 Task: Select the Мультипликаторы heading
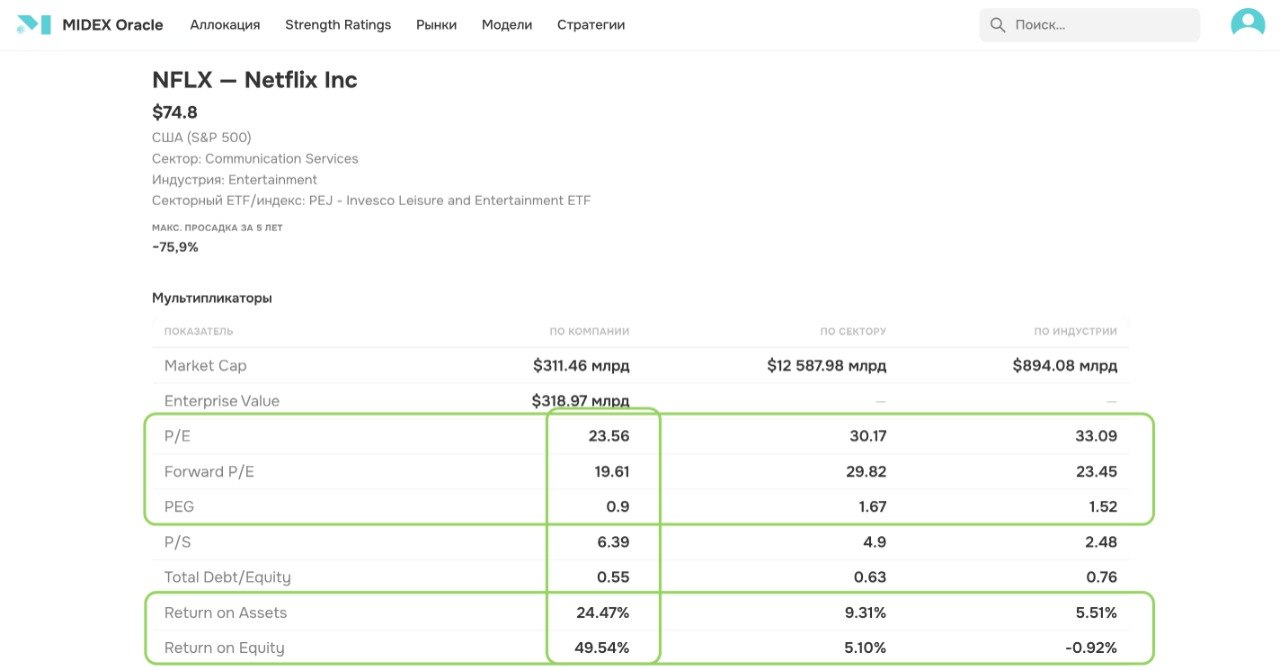pos(212,298)
